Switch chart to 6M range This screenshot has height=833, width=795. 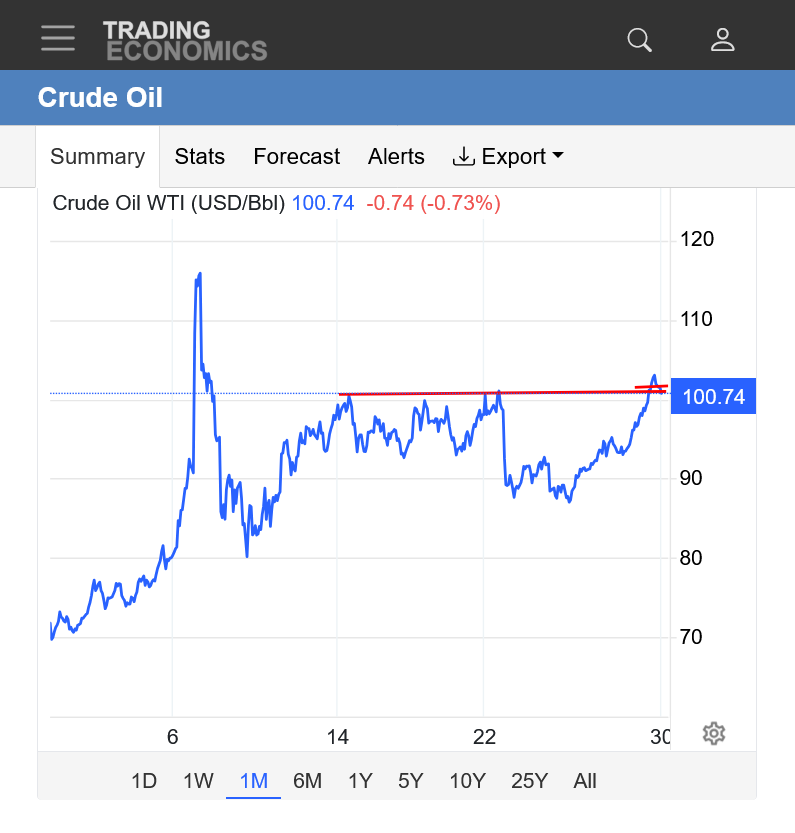click(307, 781)
